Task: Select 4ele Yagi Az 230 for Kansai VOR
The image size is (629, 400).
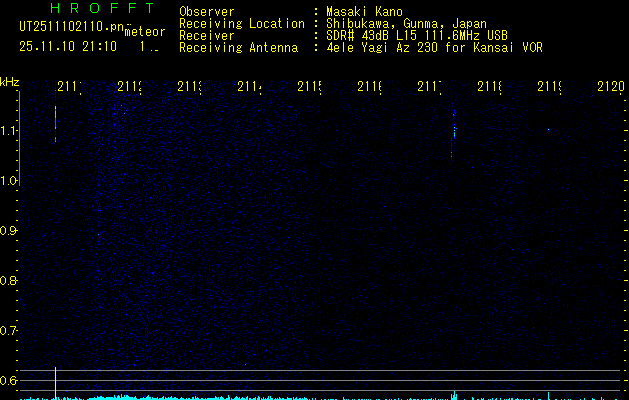Action: click(x=434, y=48)
